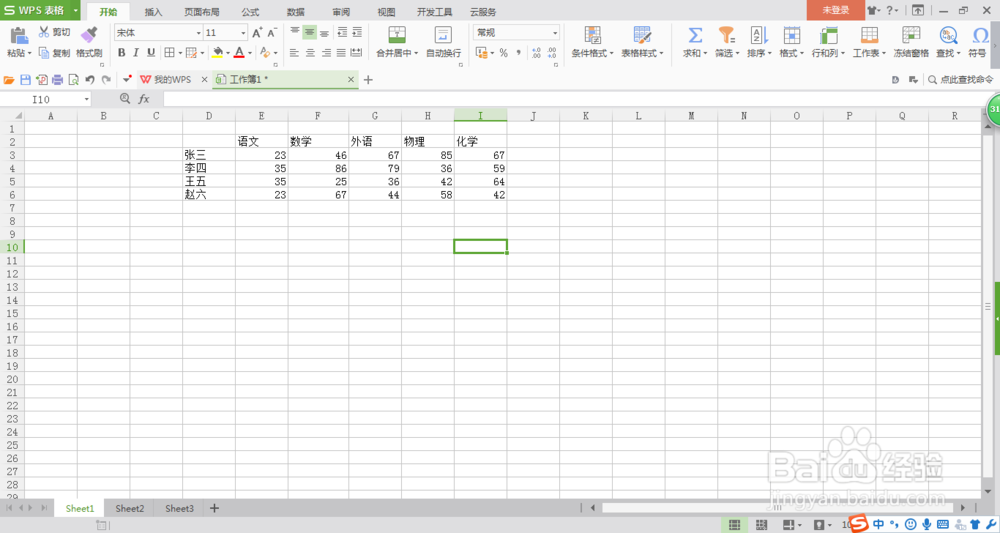1000x533 pixels.
Task: Toggle Italic formatting
Action: pos(136,52)
